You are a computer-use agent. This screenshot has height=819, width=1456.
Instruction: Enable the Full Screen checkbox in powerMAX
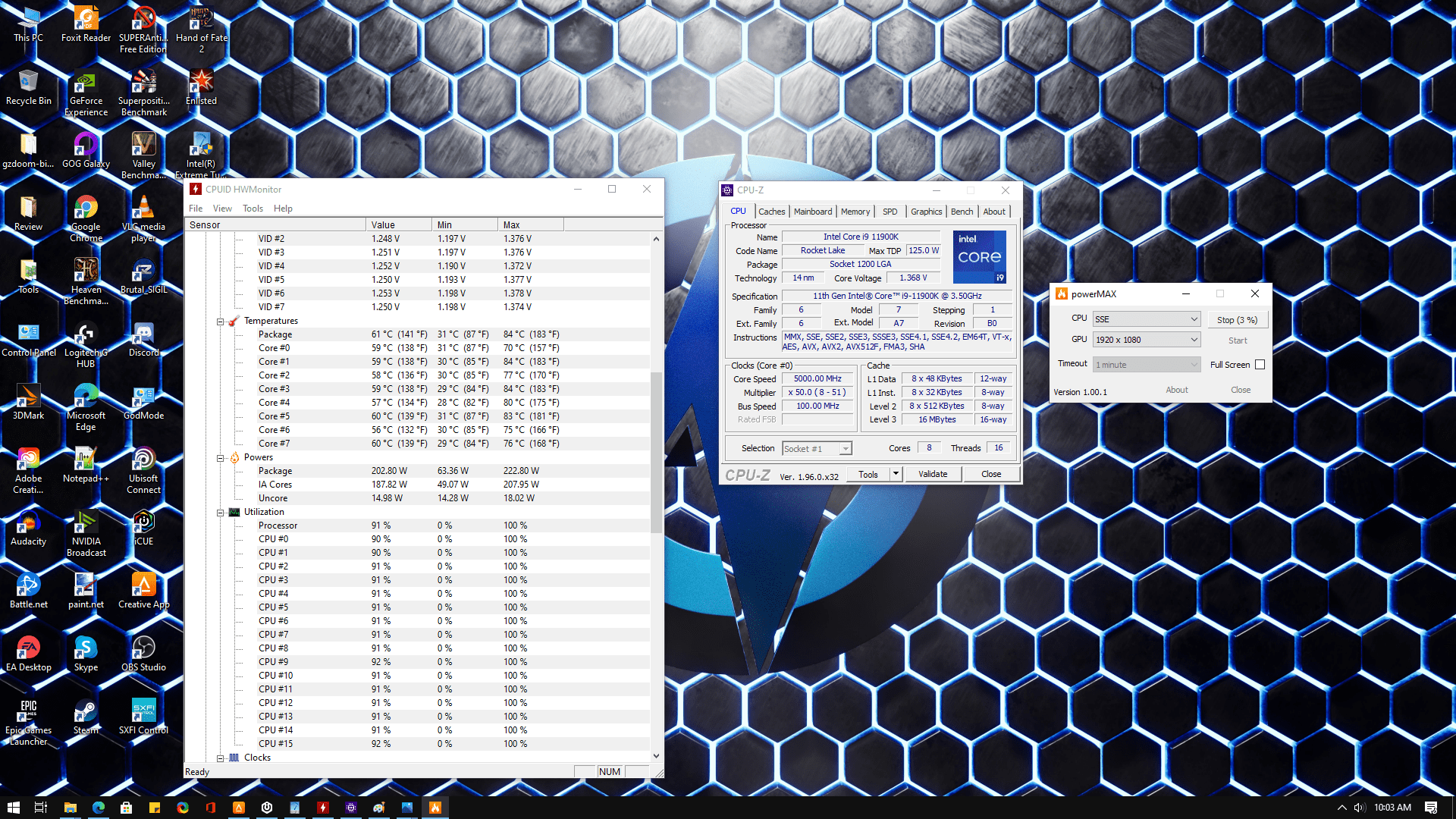pos(1260,365)
